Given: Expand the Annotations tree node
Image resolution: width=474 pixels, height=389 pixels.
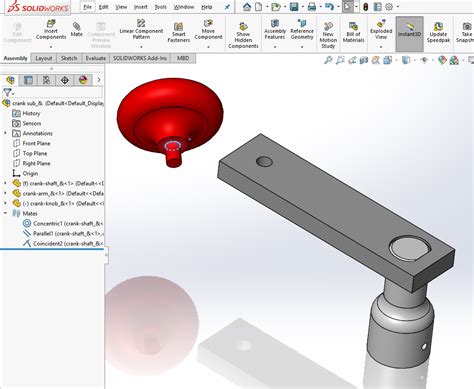Looking at the screenshot, I should click(x=5, y=133).
